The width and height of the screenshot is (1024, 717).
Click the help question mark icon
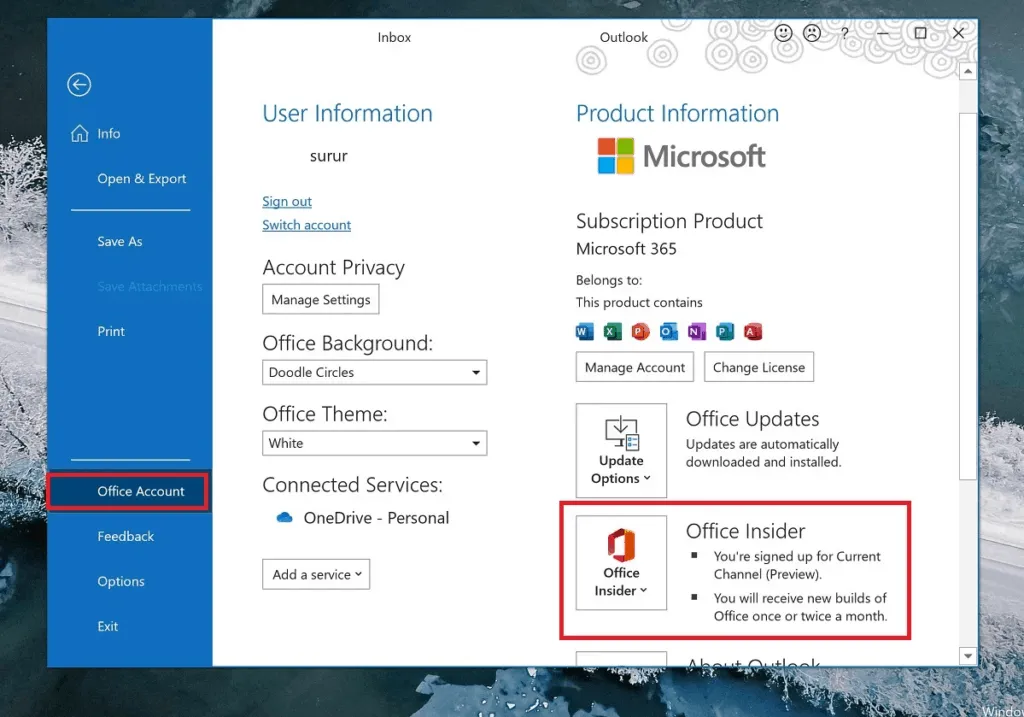click(x=845, y=33)
